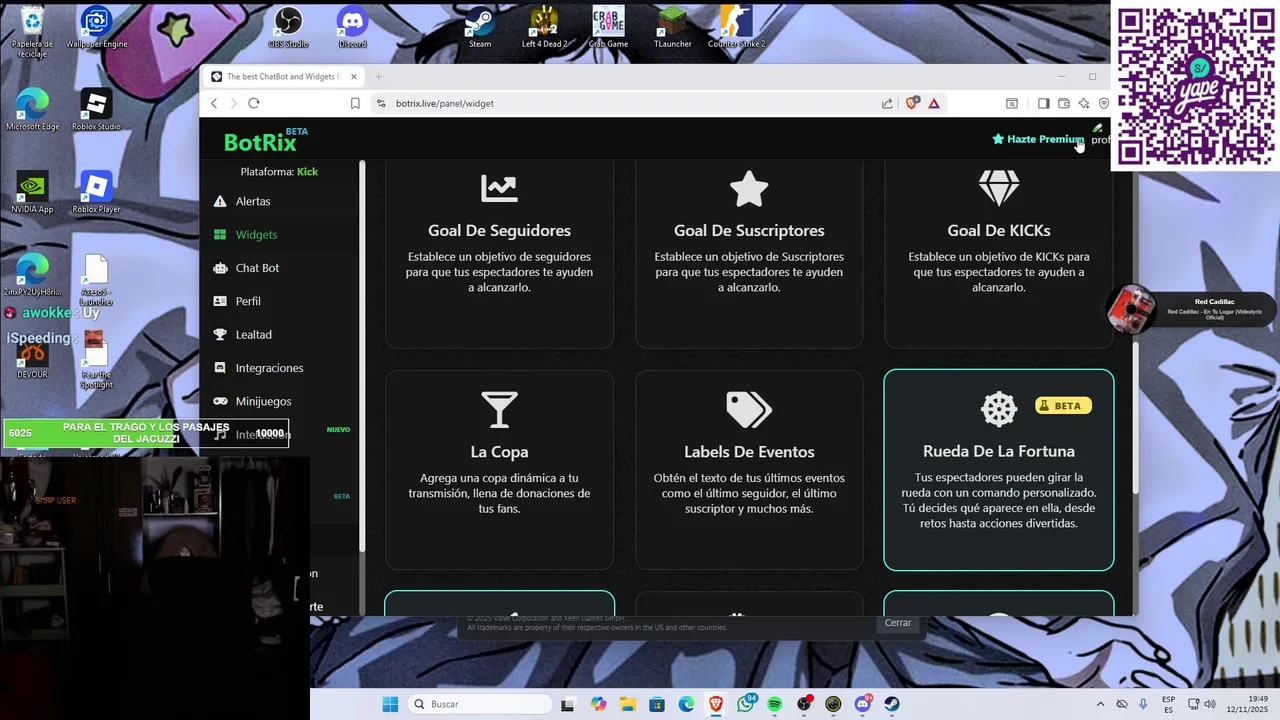This screenshot has height=720, width=1280.
Task: Click the Alertas warning triangle icon
Action: 220,201
